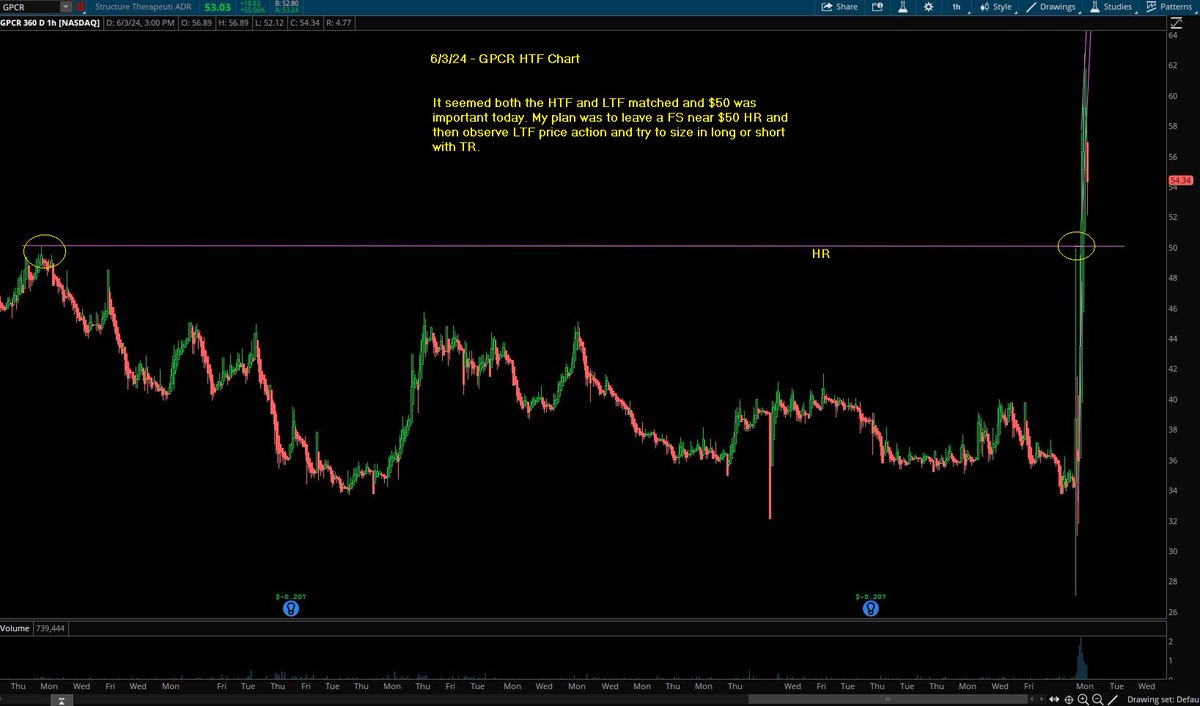Open chart settings gear icon
This screenshot has width=1200, height=706.
[x=928, y=7]
